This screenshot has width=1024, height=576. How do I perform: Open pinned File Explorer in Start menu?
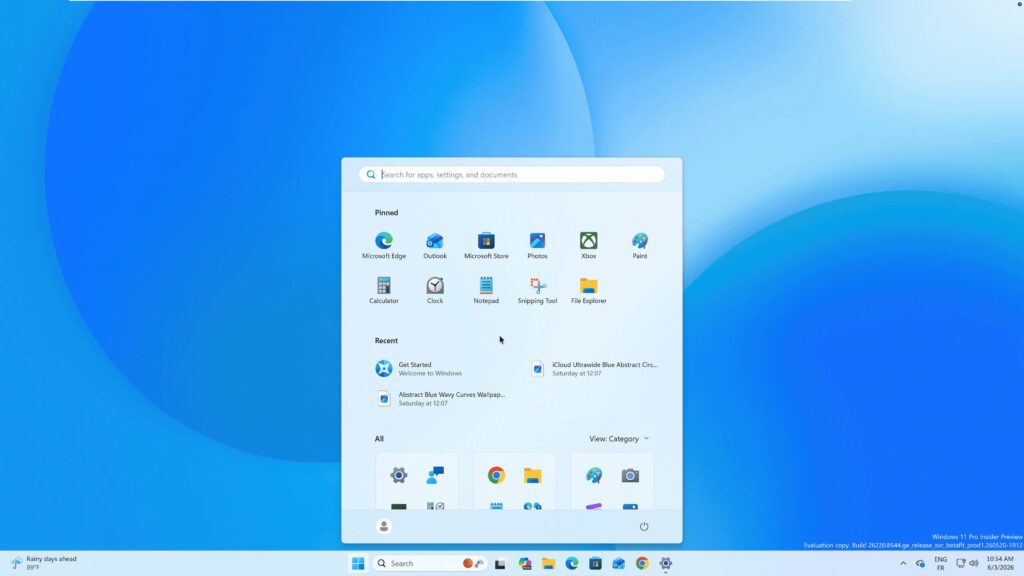[x=588, y=291]
